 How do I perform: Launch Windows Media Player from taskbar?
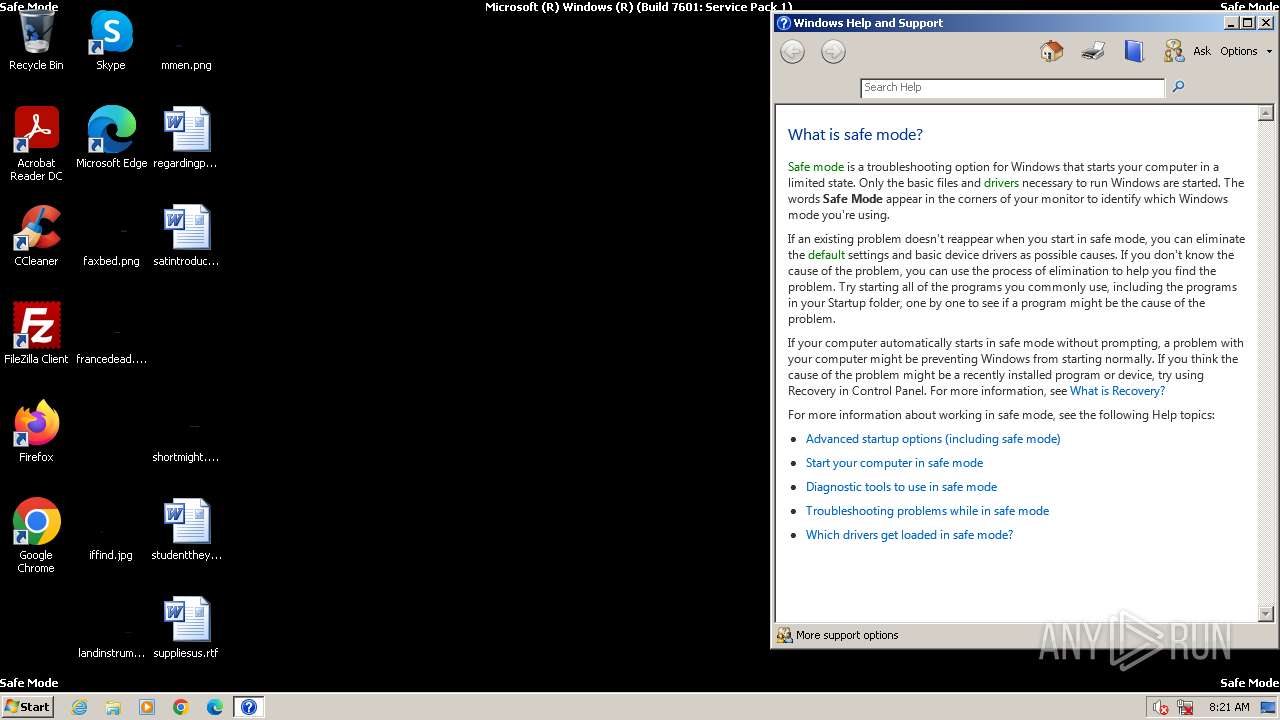coord(147,707)
